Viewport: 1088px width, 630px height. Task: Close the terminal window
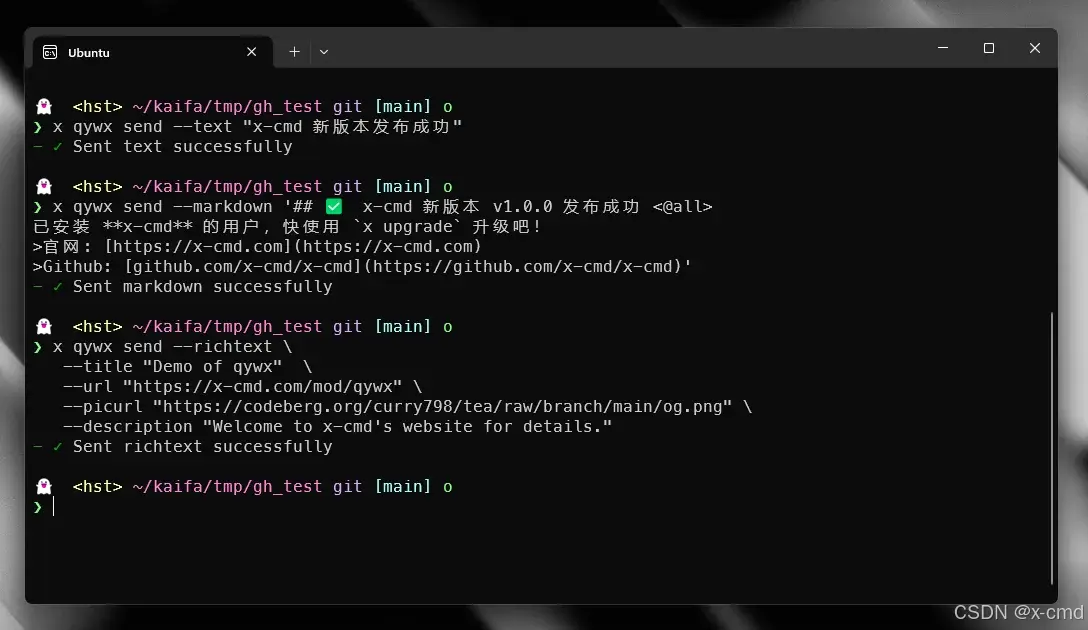[x=1035, y=48]
